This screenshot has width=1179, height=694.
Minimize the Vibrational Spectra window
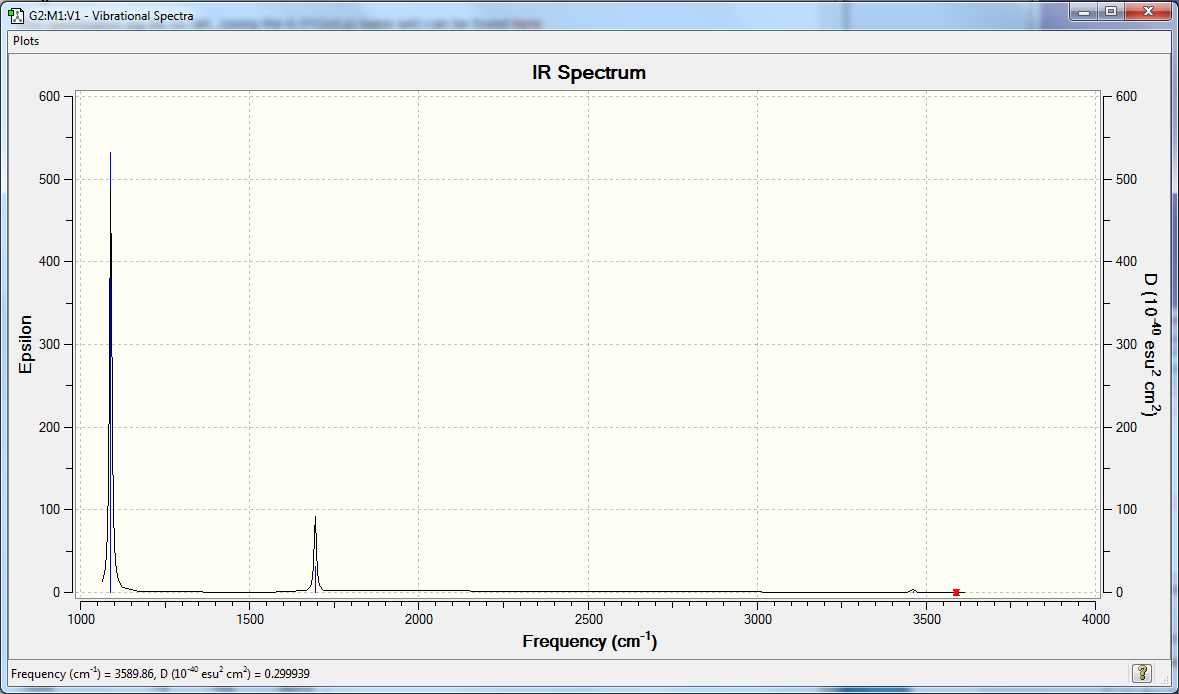1084,11
